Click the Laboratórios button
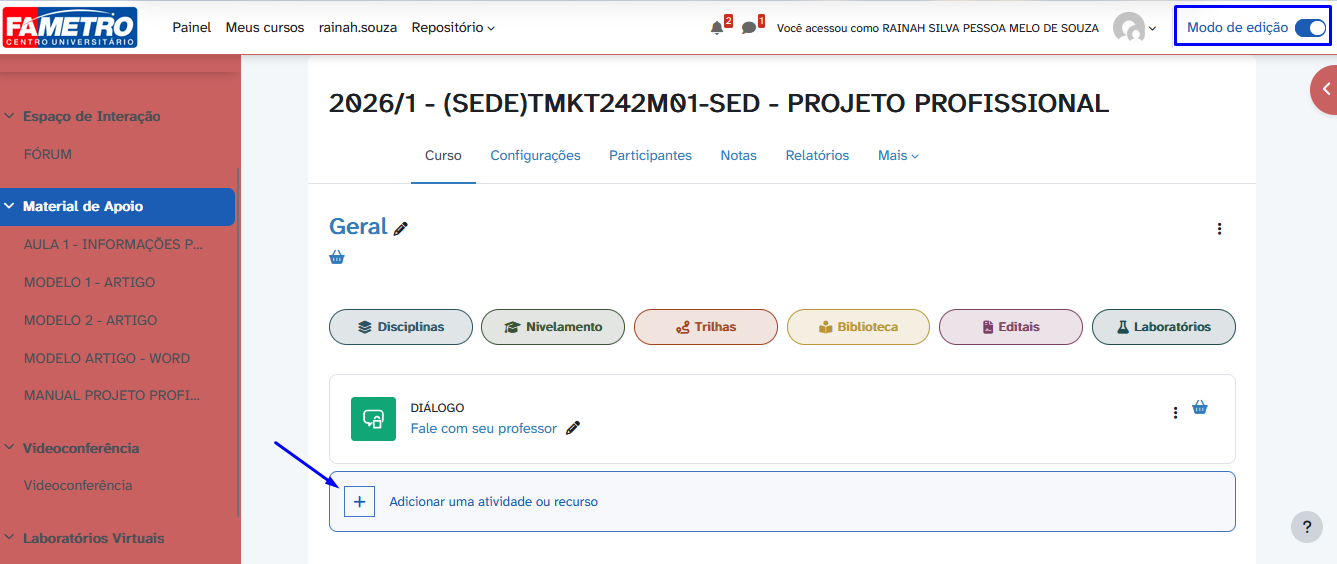The image size is (1337, 564). click(x=1164, y=327)
